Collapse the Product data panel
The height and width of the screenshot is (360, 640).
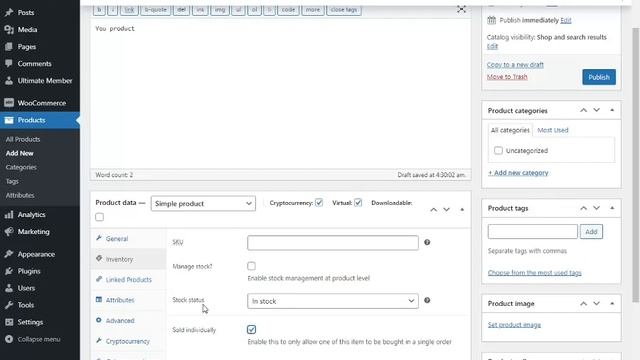point(462,210)
